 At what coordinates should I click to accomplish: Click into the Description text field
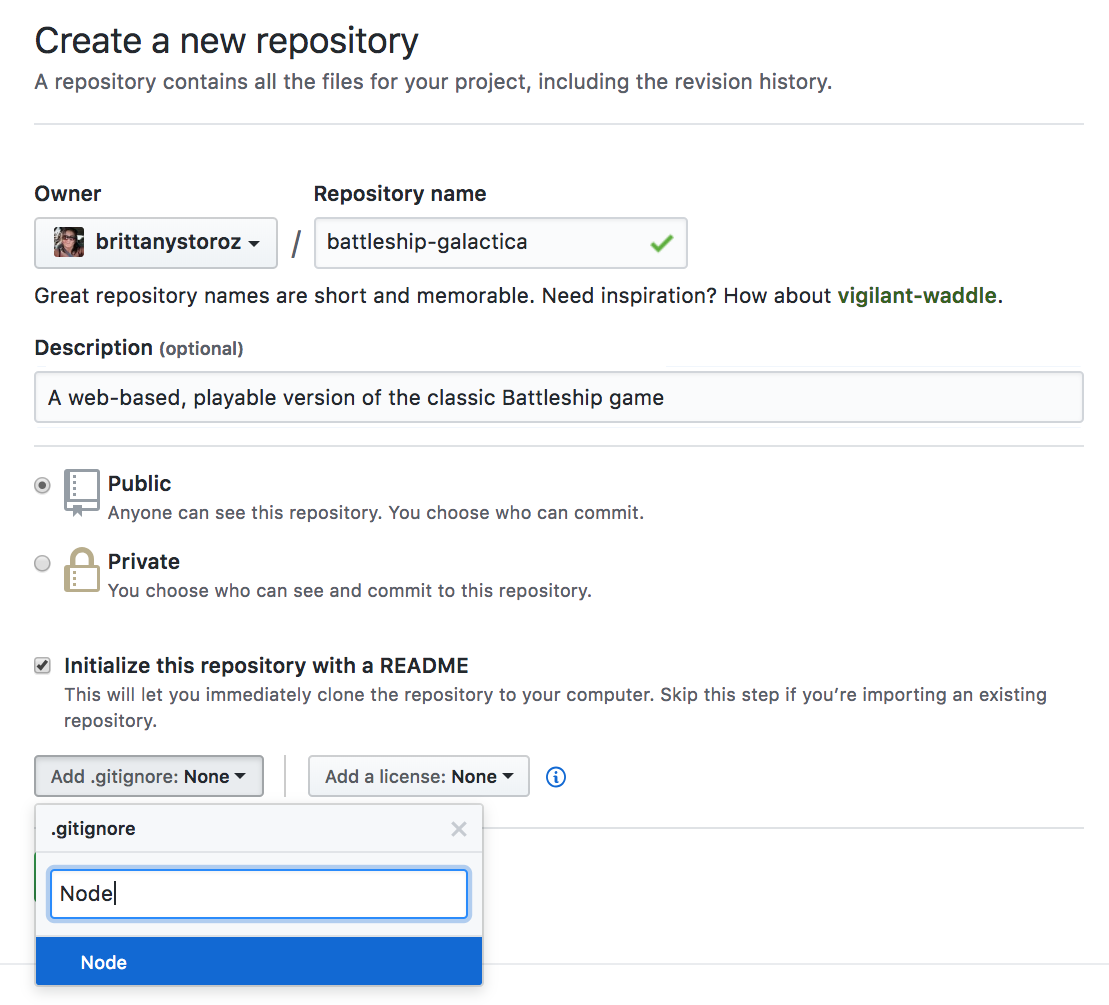point(558,398)
